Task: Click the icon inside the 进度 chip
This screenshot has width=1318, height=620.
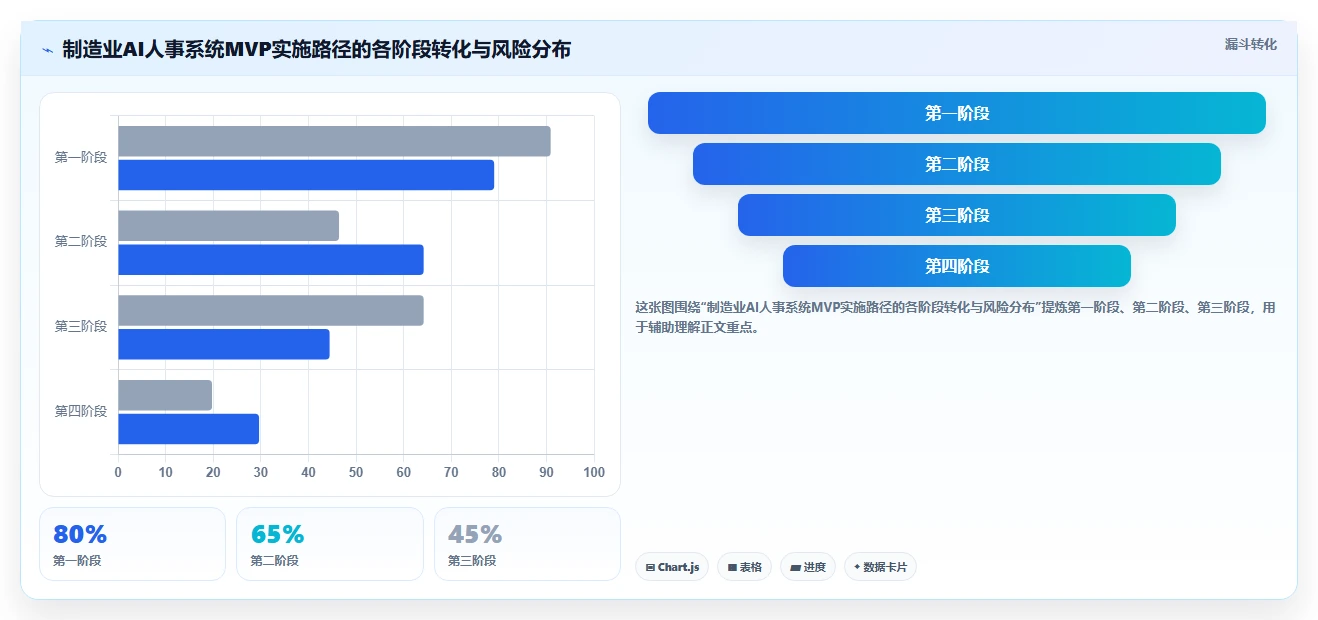Action: pyautogui.click(x=795, y=567)
